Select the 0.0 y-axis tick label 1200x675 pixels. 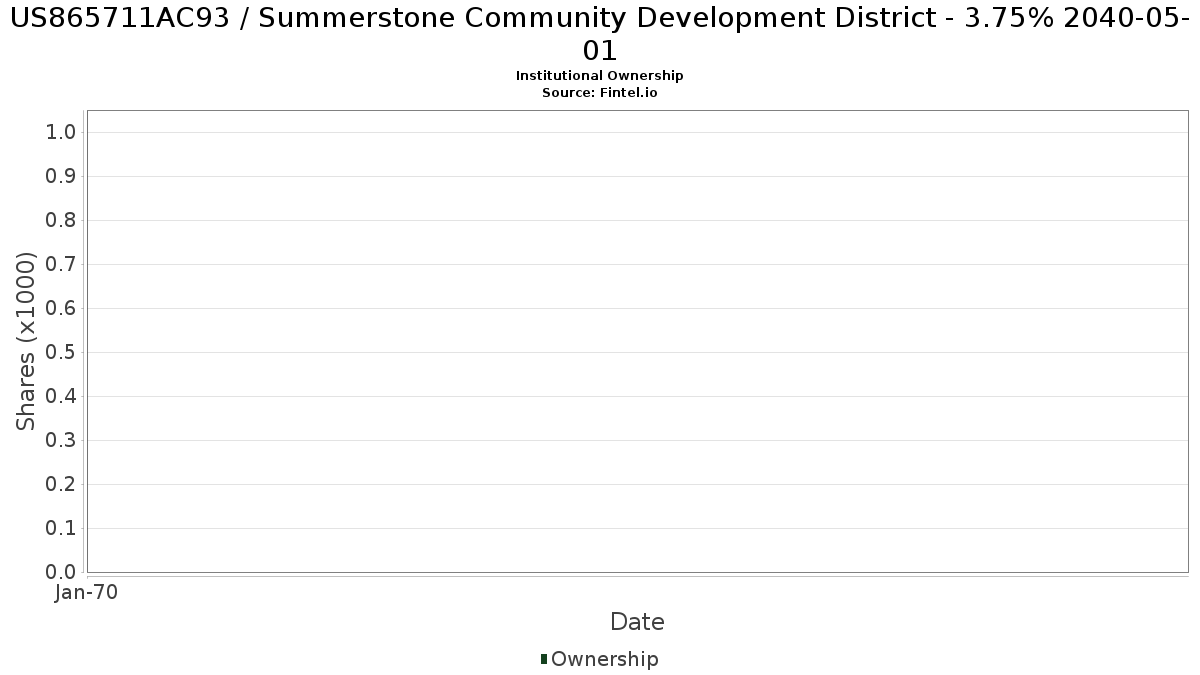point(61,572)
